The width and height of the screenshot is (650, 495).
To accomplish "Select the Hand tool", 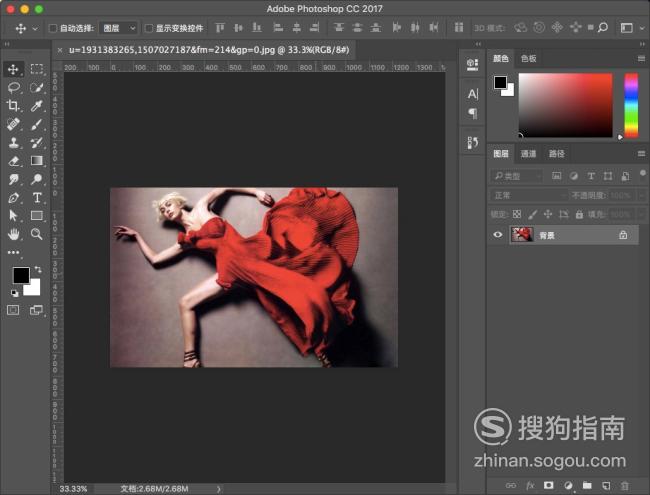I will click(13, 234).
